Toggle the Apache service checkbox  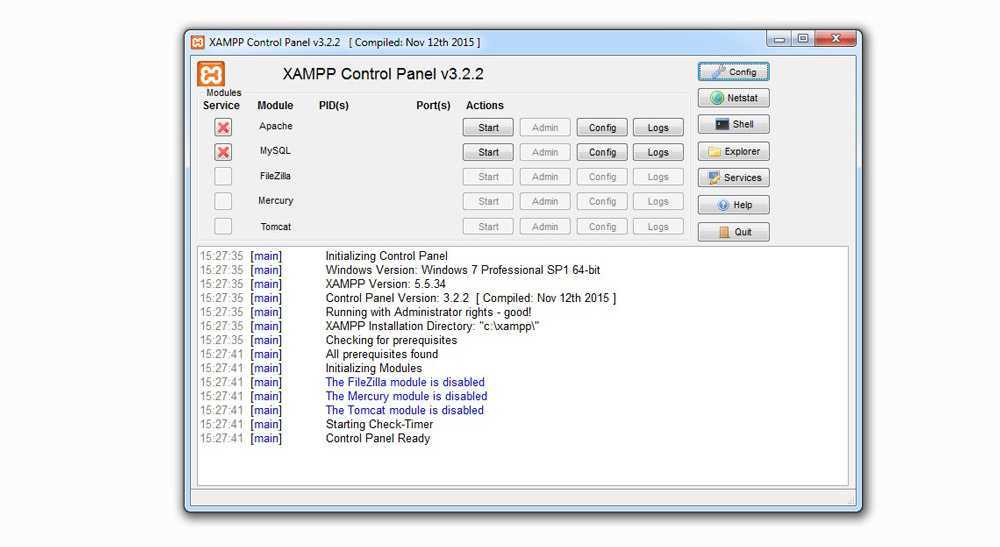(223, 128)
